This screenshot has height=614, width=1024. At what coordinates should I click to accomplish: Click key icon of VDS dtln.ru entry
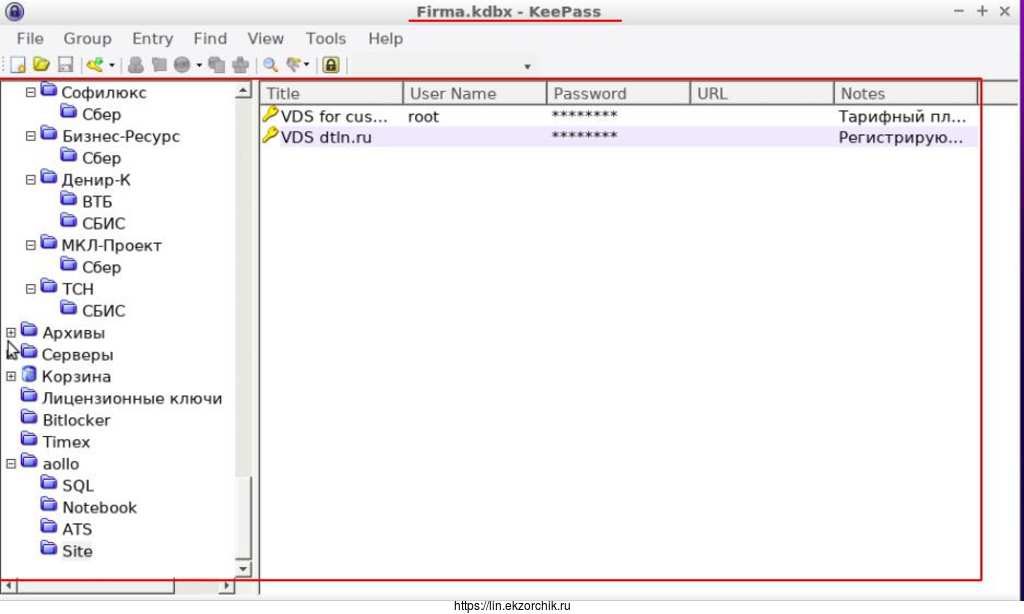[x=270, y=136]
